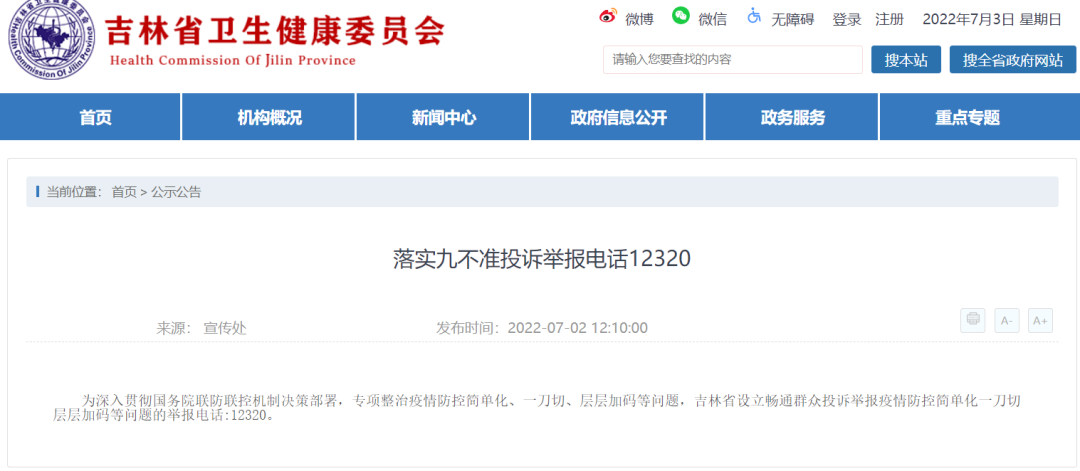Click the print page icon
The height and width of the screenshot is (471, 1080).
click(x=972, y=320)
